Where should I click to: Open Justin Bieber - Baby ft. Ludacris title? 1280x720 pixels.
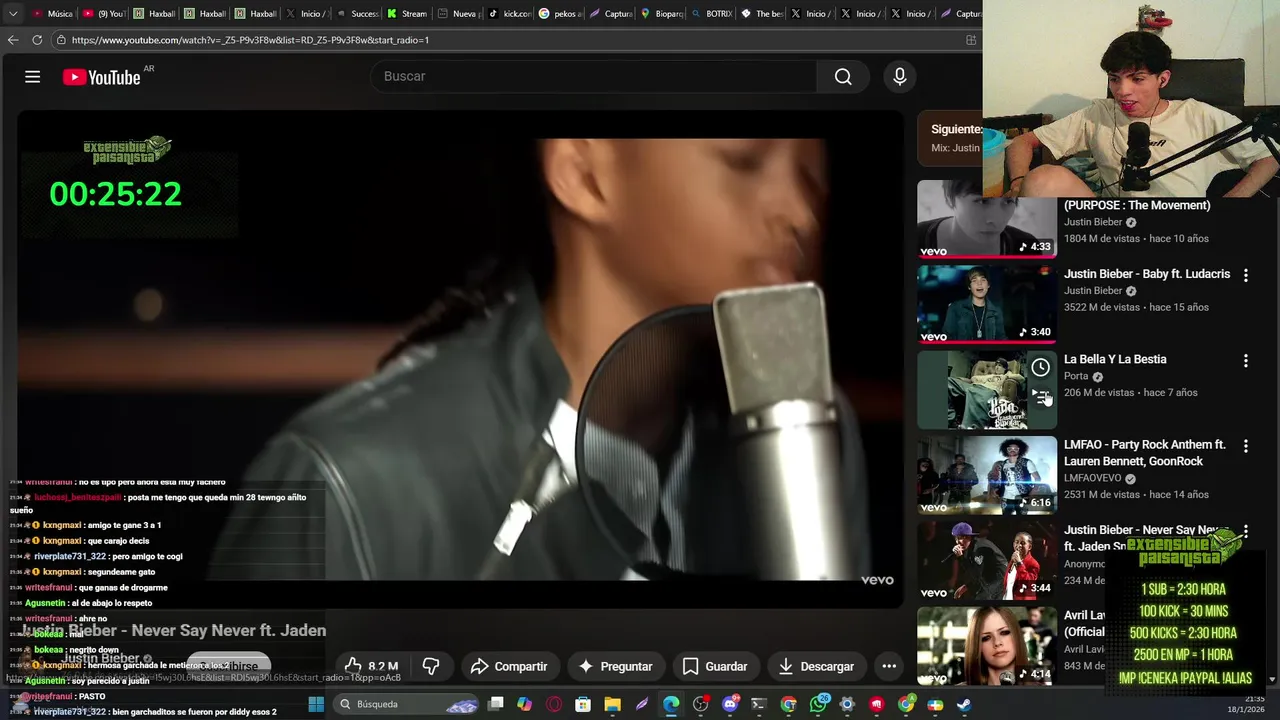click(x=1147, y=273)
